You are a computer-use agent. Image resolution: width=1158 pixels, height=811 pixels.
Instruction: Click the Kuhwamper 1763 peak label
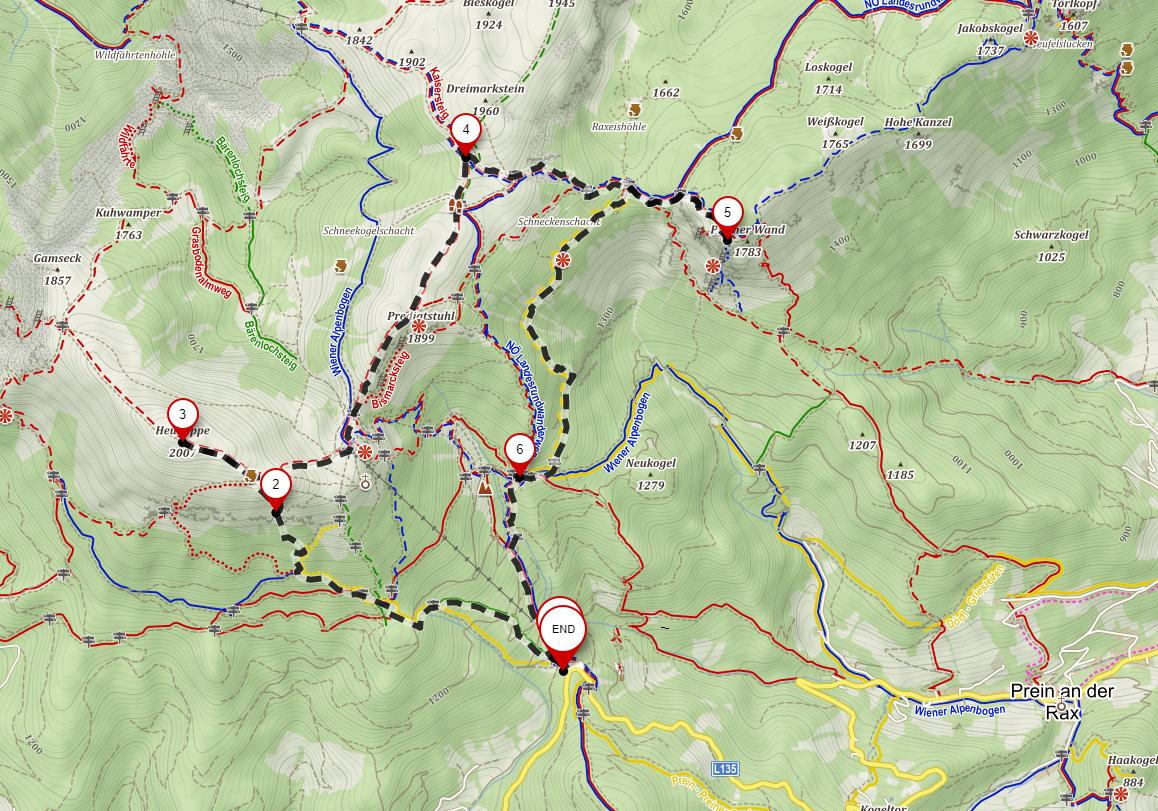[x=129, y=224]
